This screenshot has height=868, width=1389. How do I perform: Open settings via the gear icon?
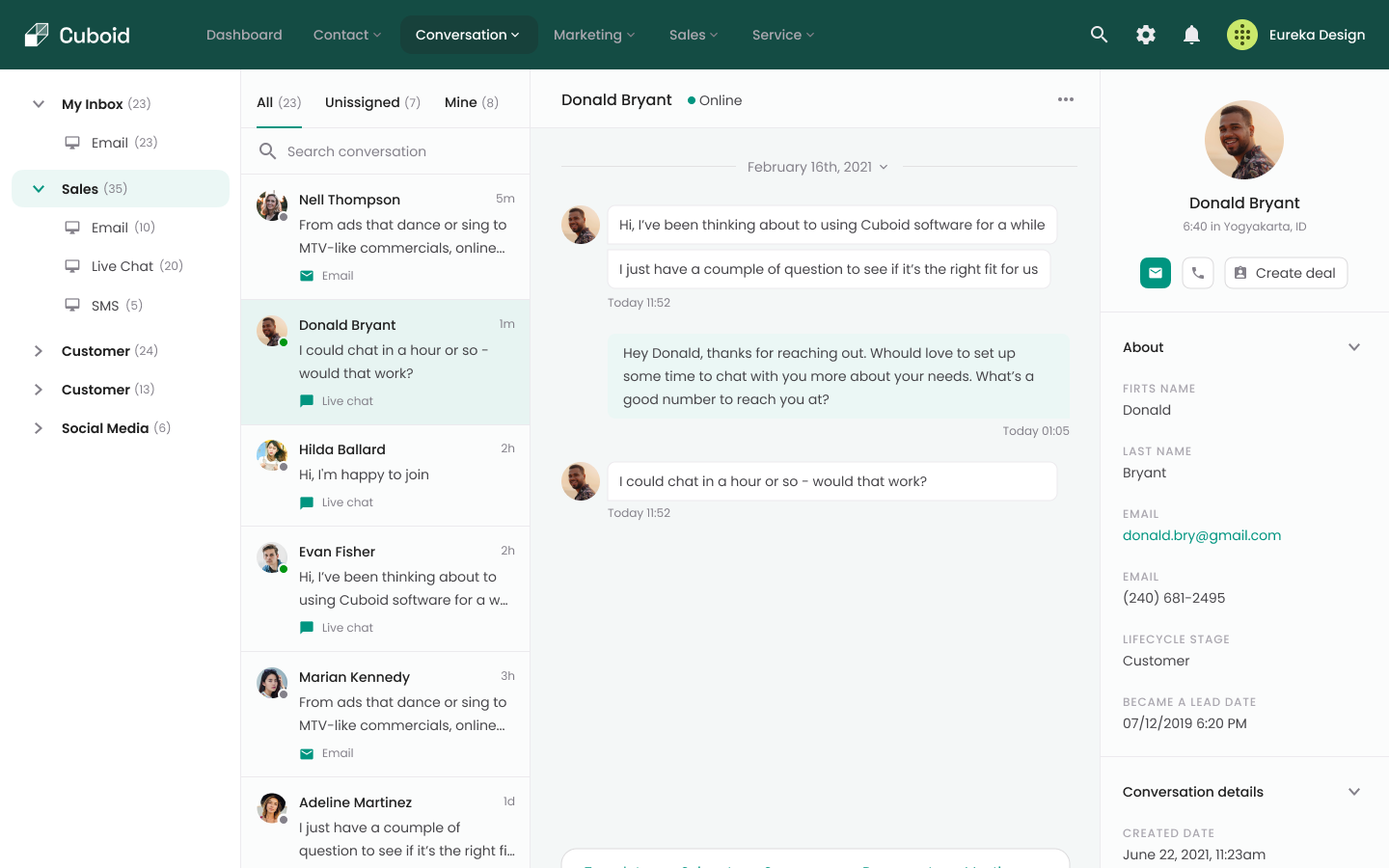point(1145,35)
